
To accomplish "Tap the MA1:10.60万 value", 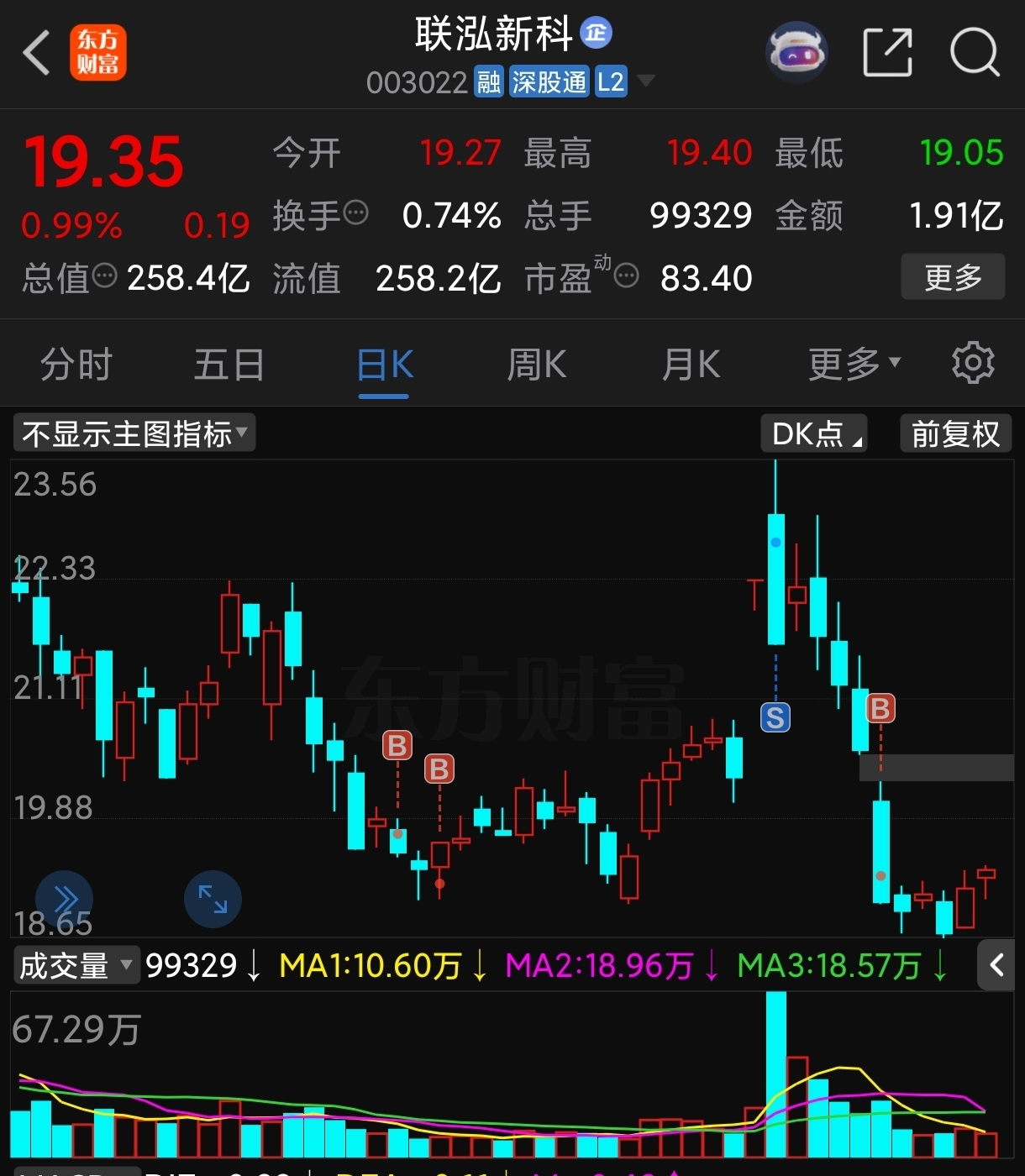I will click(x=371, y=965).
